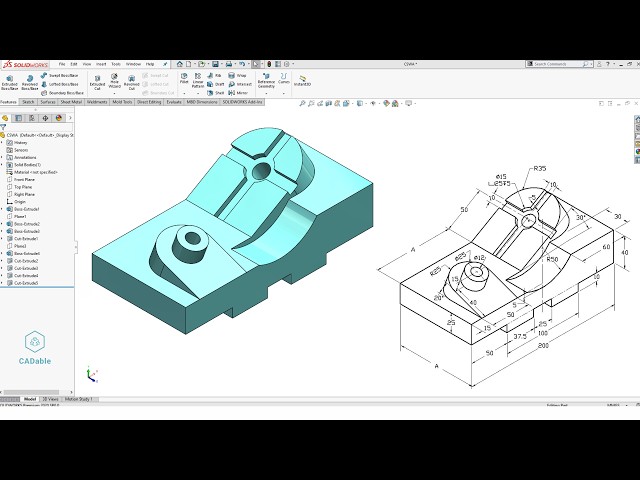Expand the Cut-Extrude5 feature
This screenshot has width=640, height=480.
click(x=2, y=283)
